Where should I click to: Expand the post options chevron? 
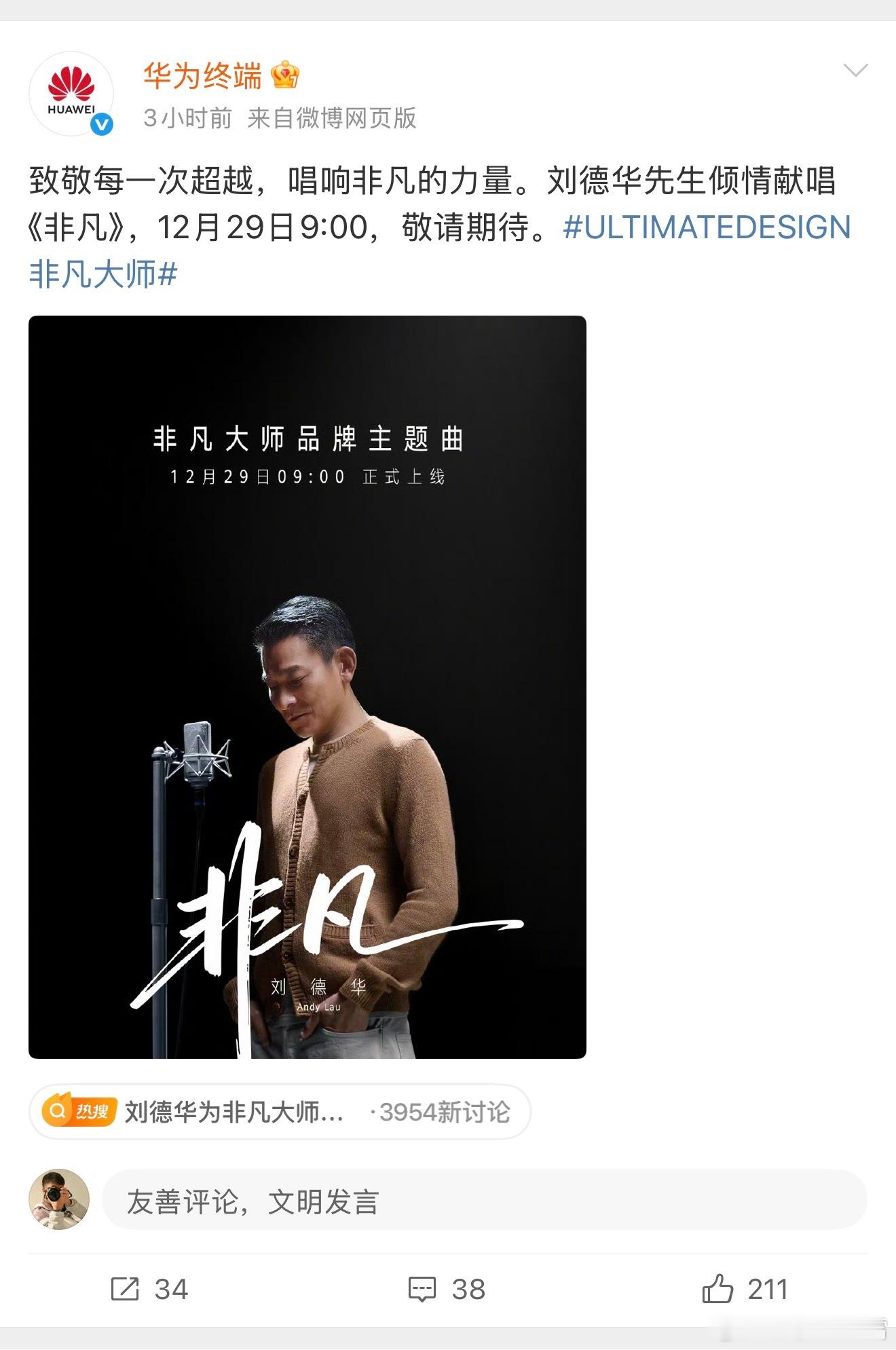855,70
